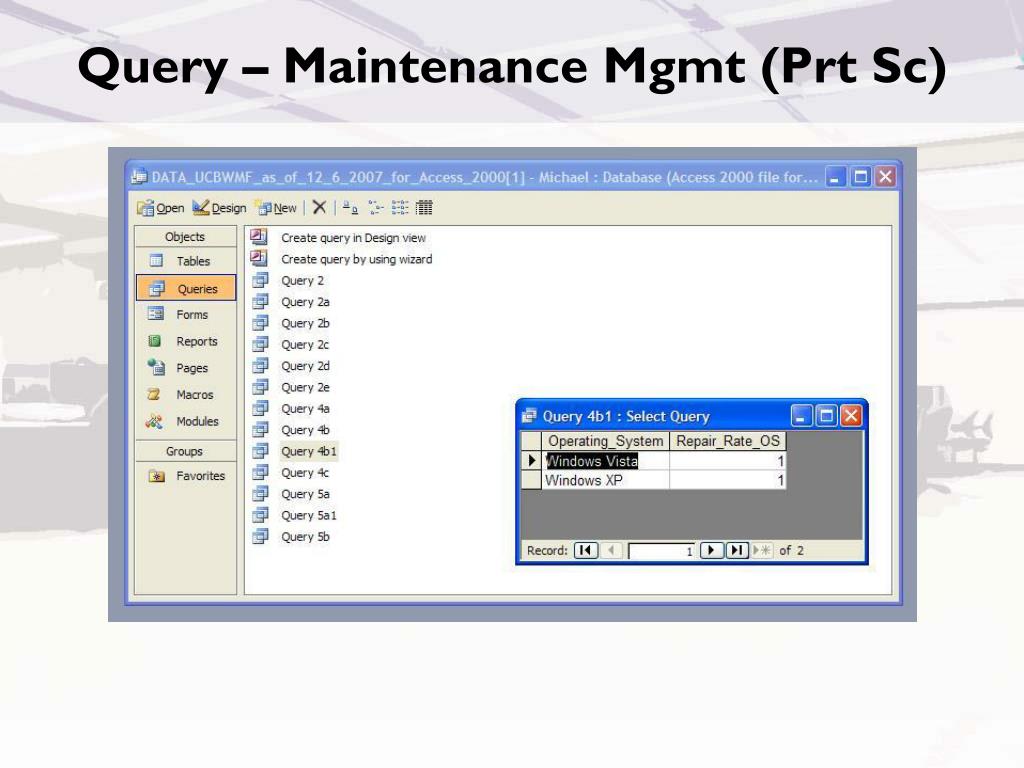Select Query 4a in list

click(x=305, y=409)
